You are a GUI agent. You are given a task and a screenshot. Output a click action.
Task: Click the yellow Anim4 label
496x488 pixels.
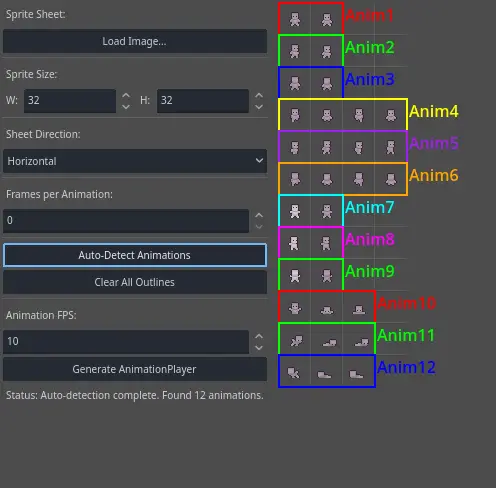(434, 111)
